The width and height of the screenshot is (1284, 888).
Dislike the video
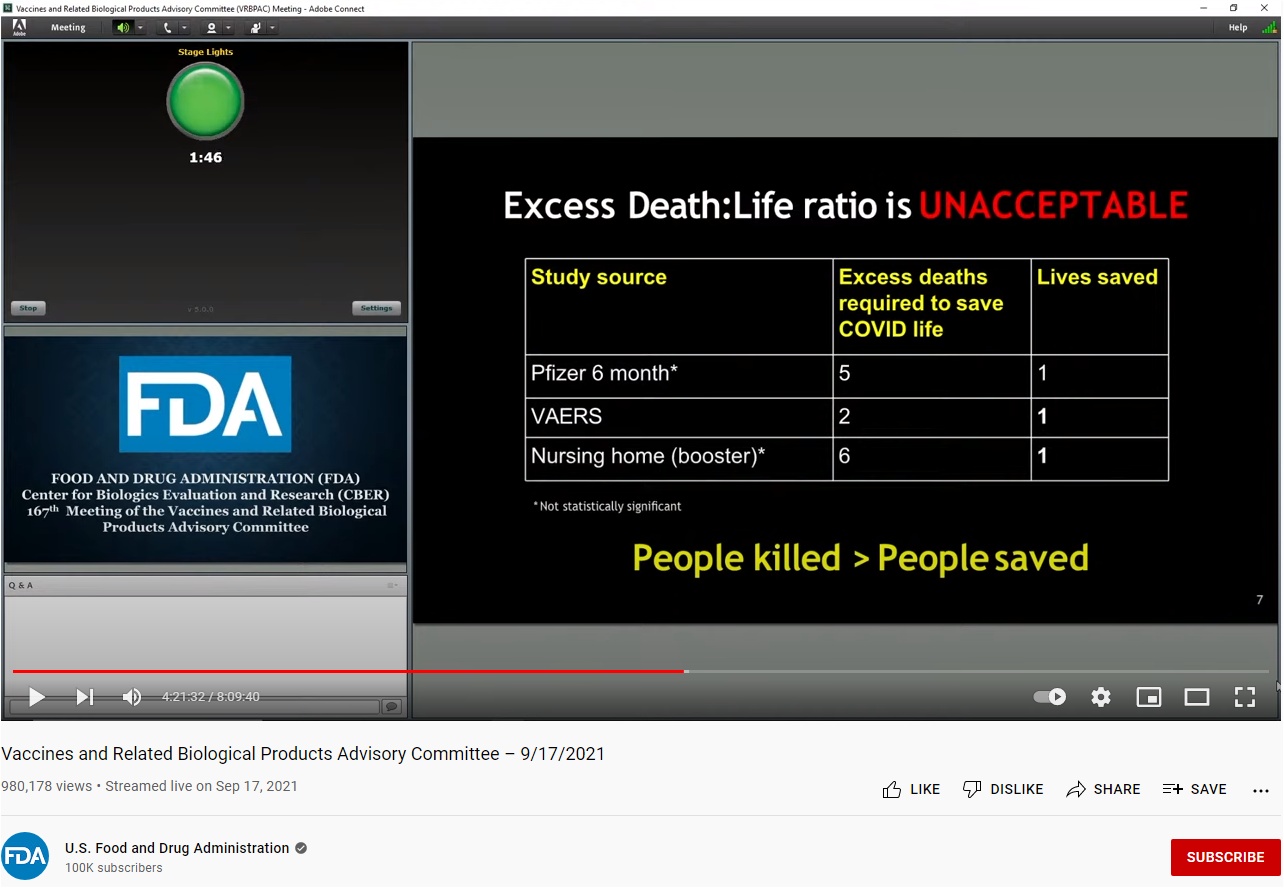pyautogui.click(x=1003, y=789)
